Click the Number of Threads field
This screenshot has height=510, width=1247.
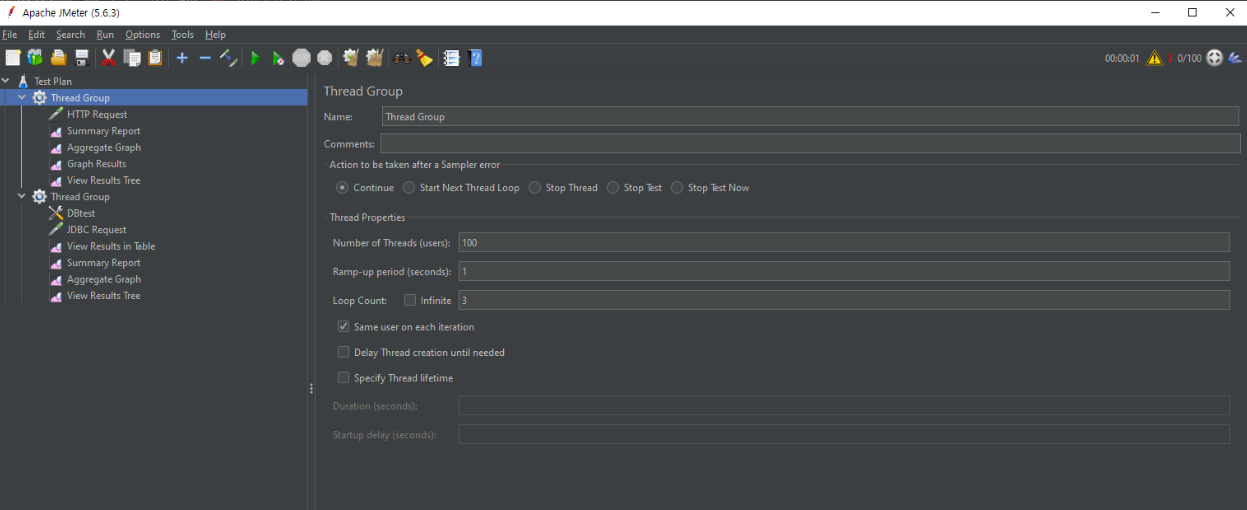(844, 242)
